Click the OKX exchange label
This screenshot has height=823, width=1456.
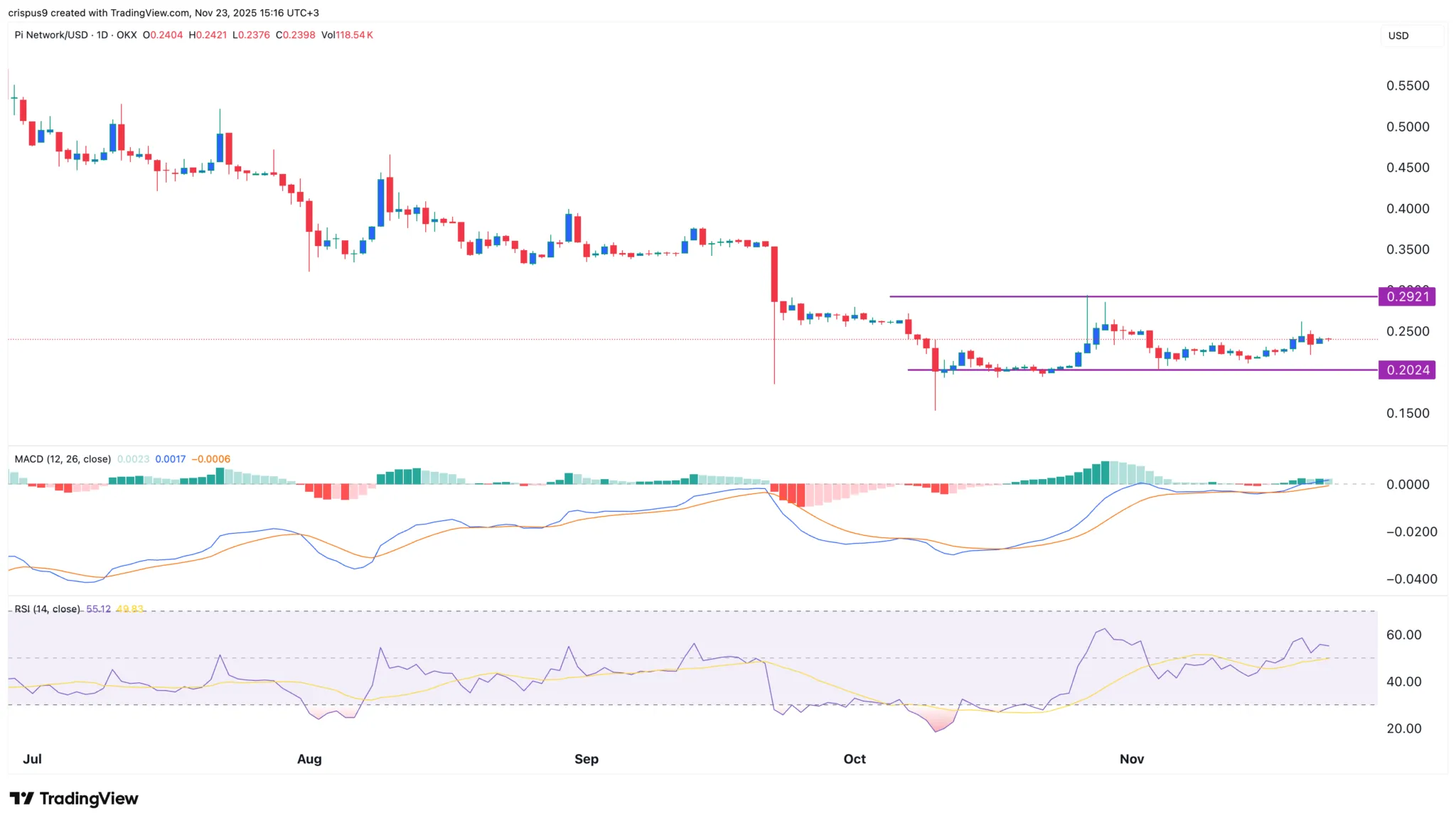coord(125,34)
